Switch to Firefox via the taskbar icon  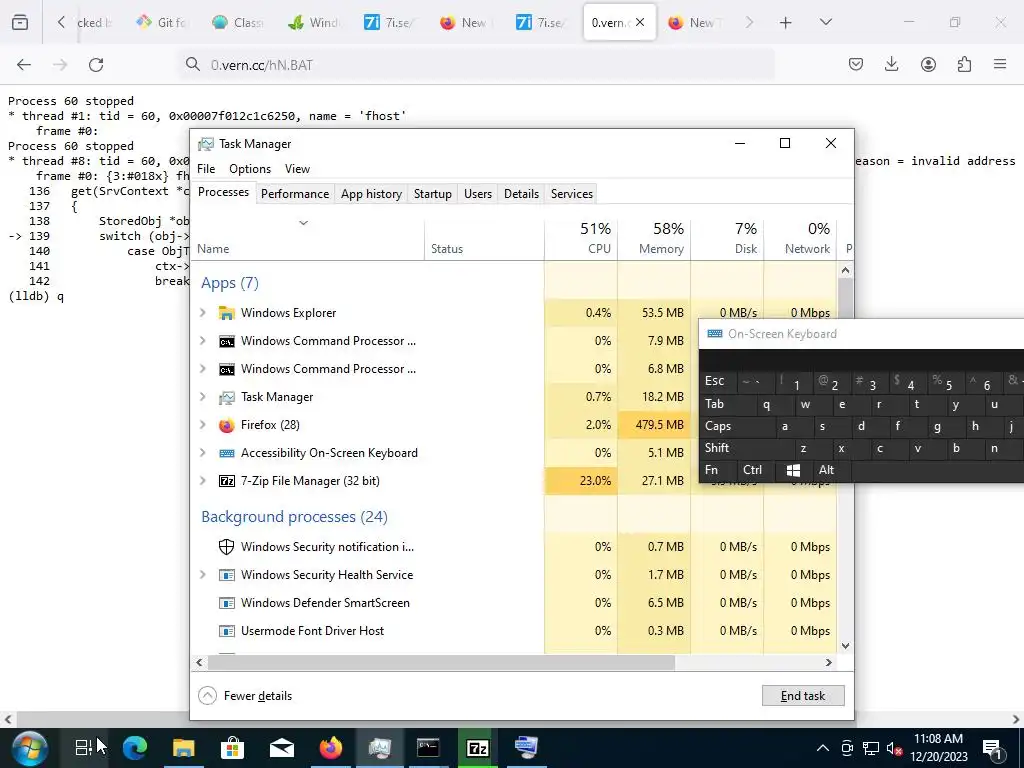coord(330,748)
